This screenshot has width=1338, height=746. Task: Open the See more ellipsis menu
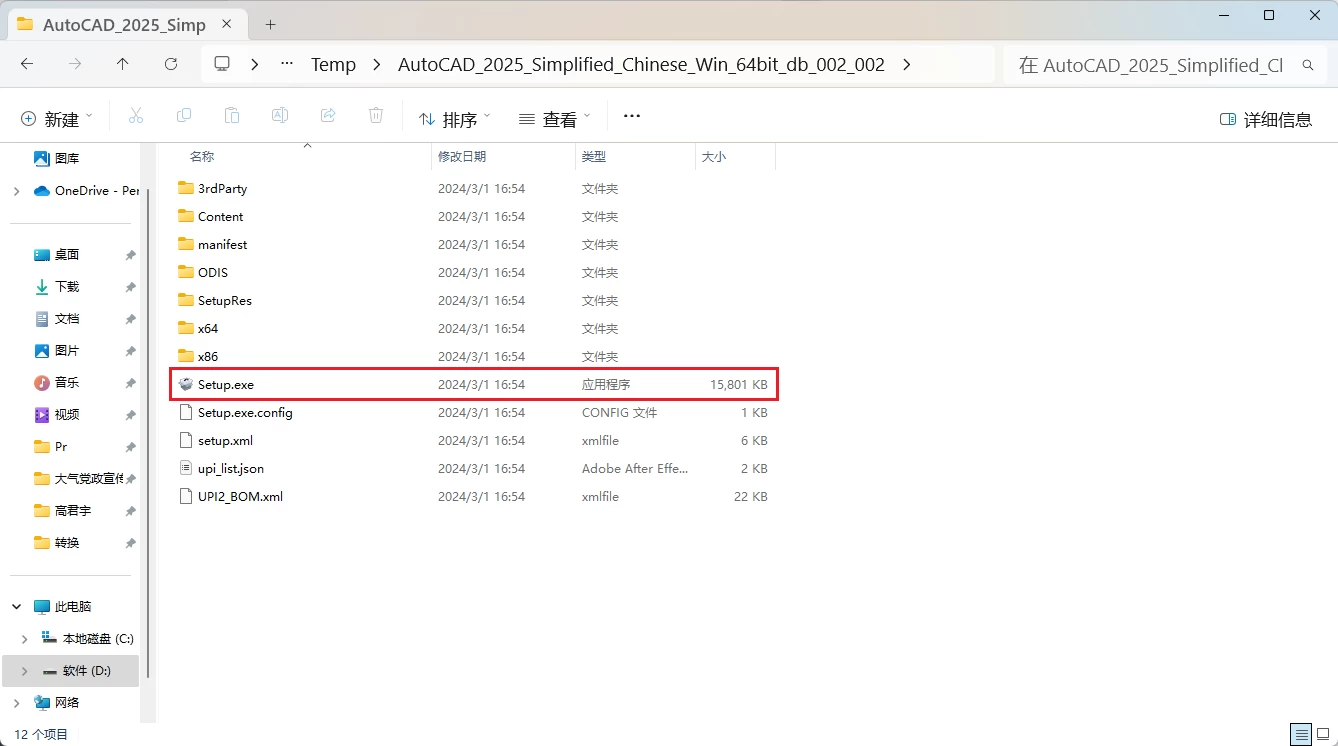pyautogui.click(x=632, y=116)
